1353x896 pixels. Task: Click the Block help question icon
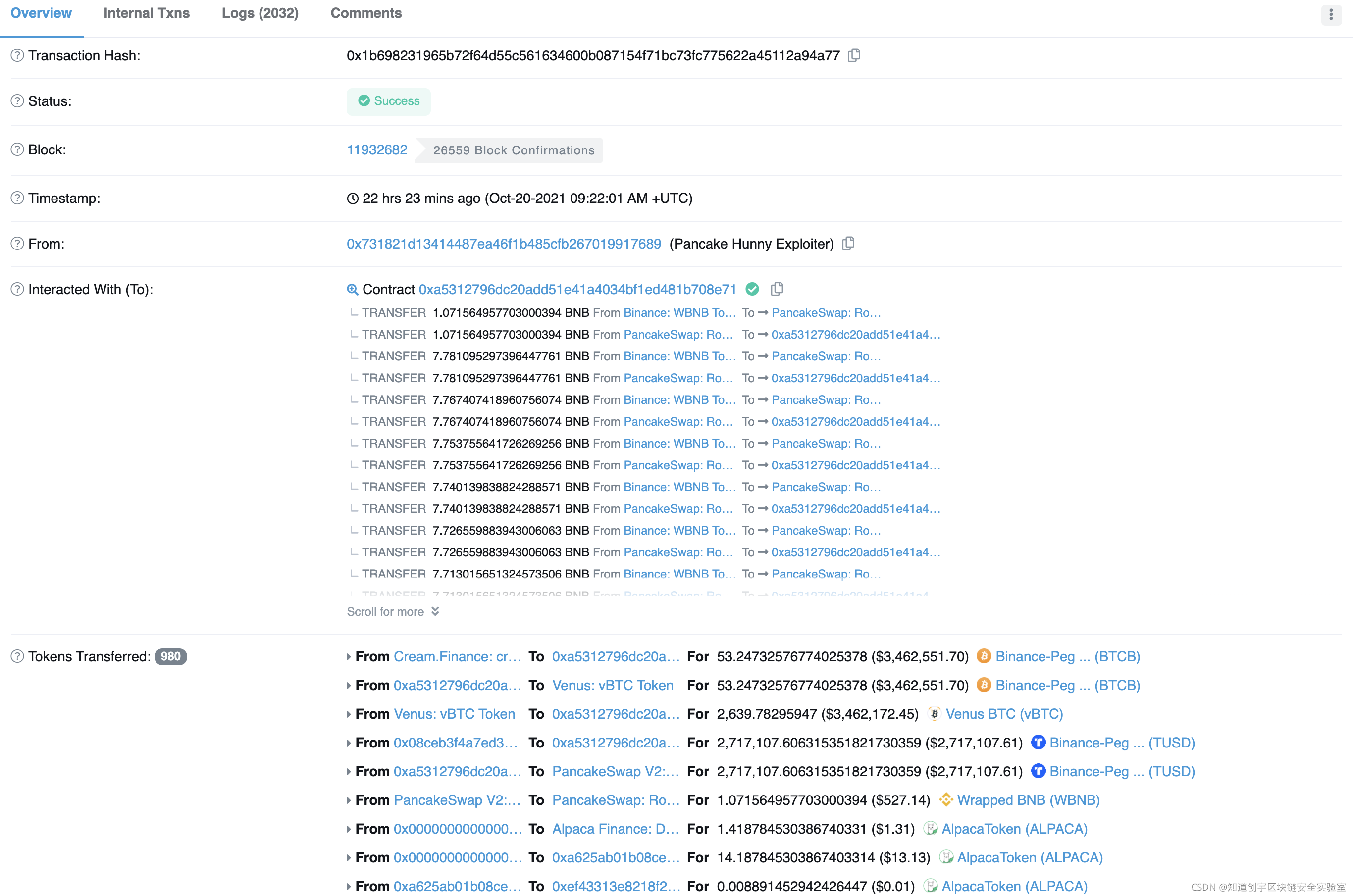pyautogui.click(x=17, y=149)
